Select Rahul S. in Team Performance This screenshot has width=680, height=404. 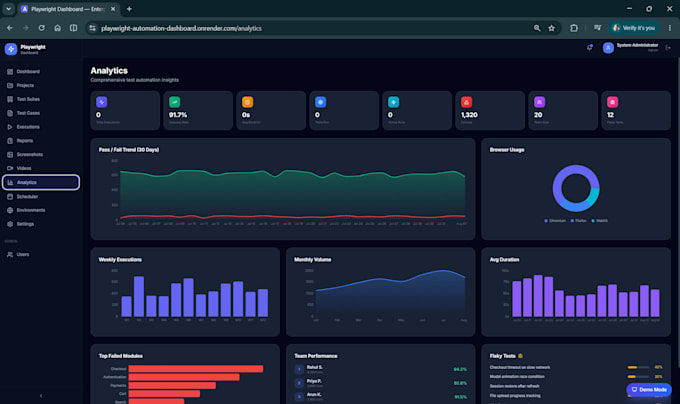380,369
